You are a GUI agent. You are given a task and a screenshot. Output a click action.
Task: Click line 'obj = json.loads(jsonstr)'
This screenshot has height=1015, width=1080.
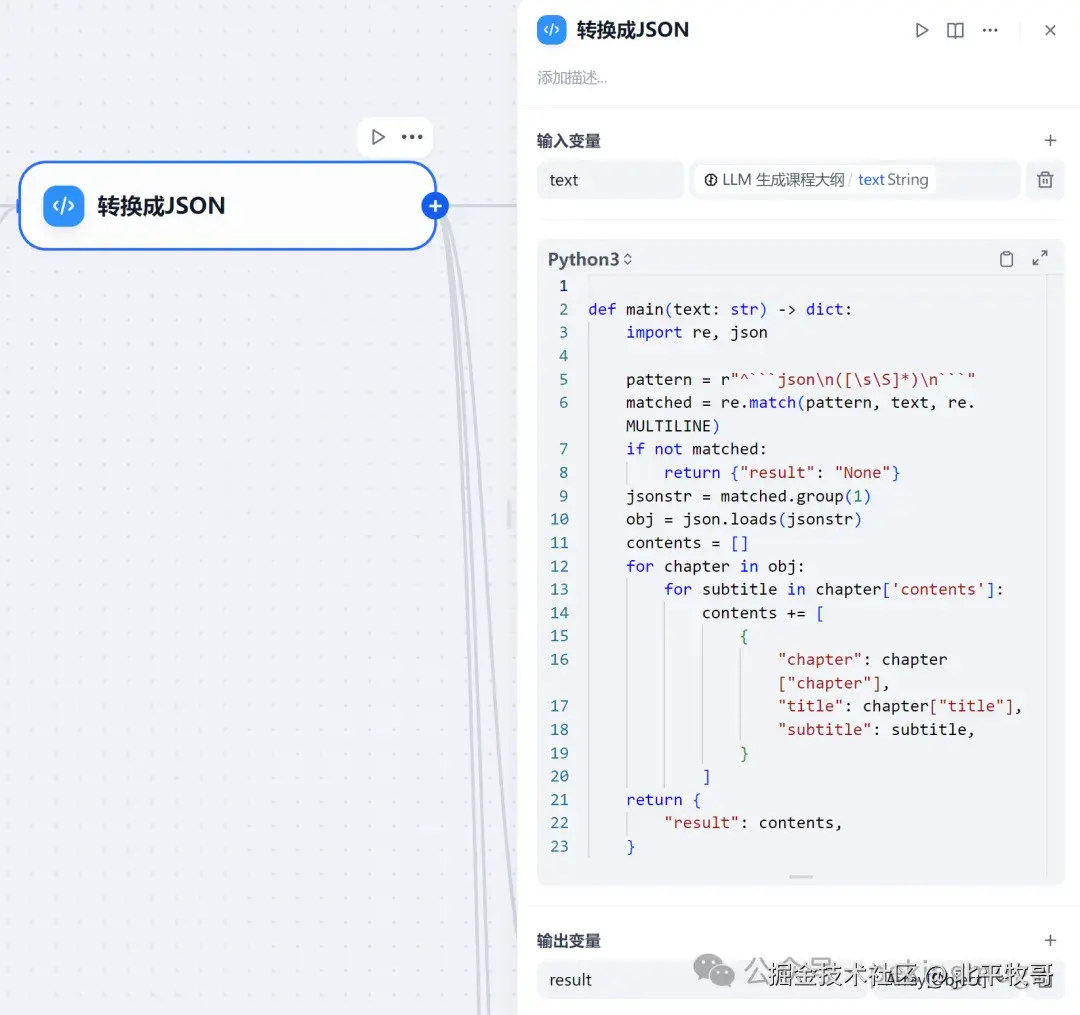coord(743,519)
